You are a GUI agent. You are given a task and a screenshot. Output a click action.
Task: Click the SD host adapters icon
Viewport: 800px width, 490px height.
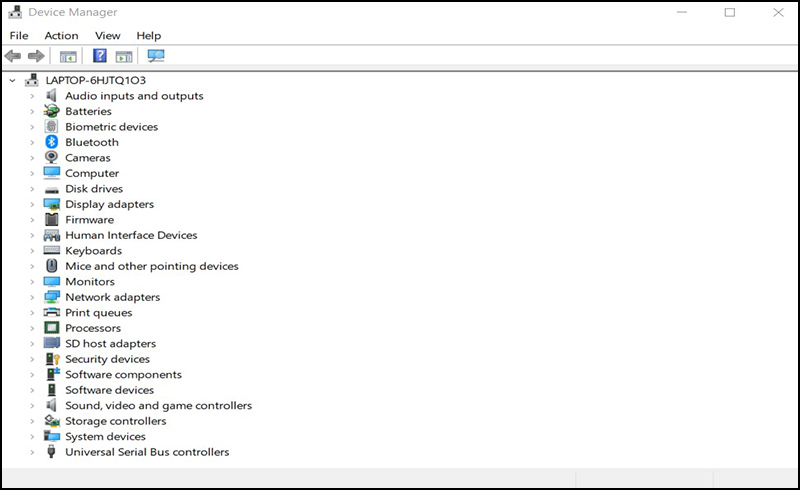[x=52, y=343]
